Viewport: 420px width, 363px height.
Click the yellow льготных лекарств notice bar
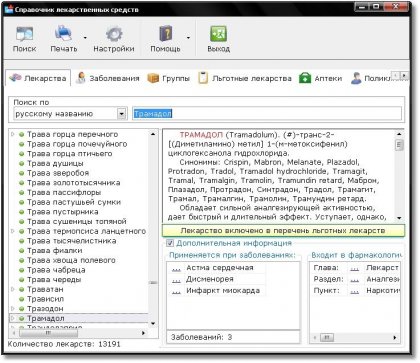tap(283, 230)
